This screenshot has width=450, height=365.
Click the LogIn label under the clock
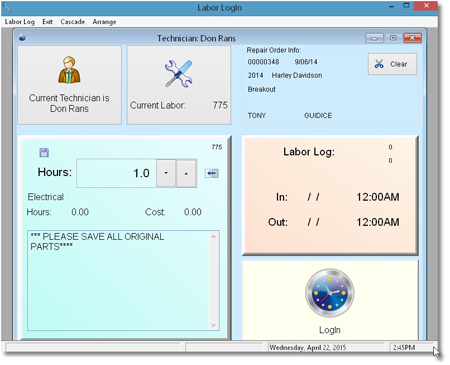click(330, 330)
